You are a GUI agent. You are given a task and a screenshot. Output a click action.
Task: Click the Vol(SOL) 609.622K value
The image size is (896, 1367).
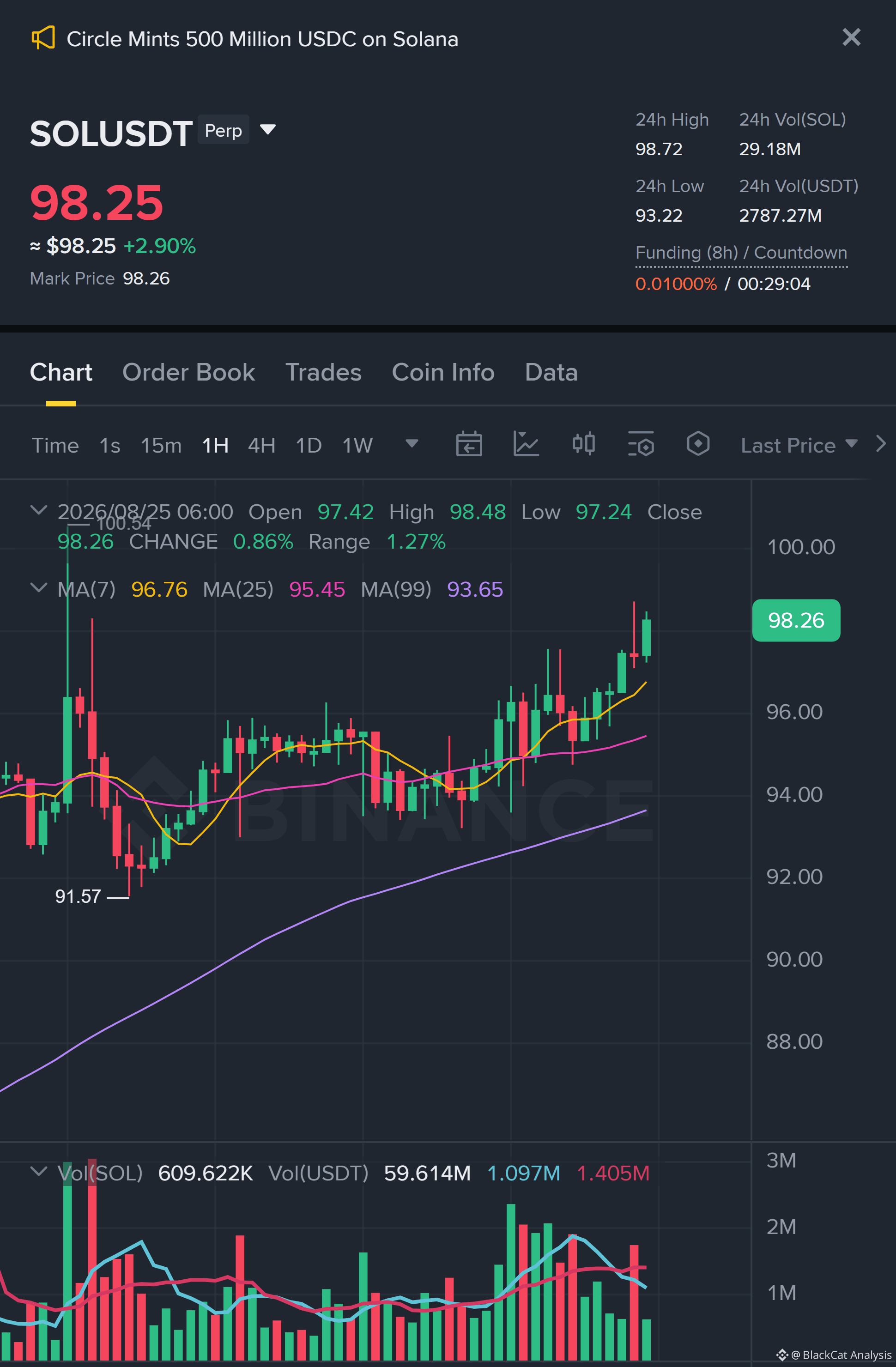[206, 1173]
